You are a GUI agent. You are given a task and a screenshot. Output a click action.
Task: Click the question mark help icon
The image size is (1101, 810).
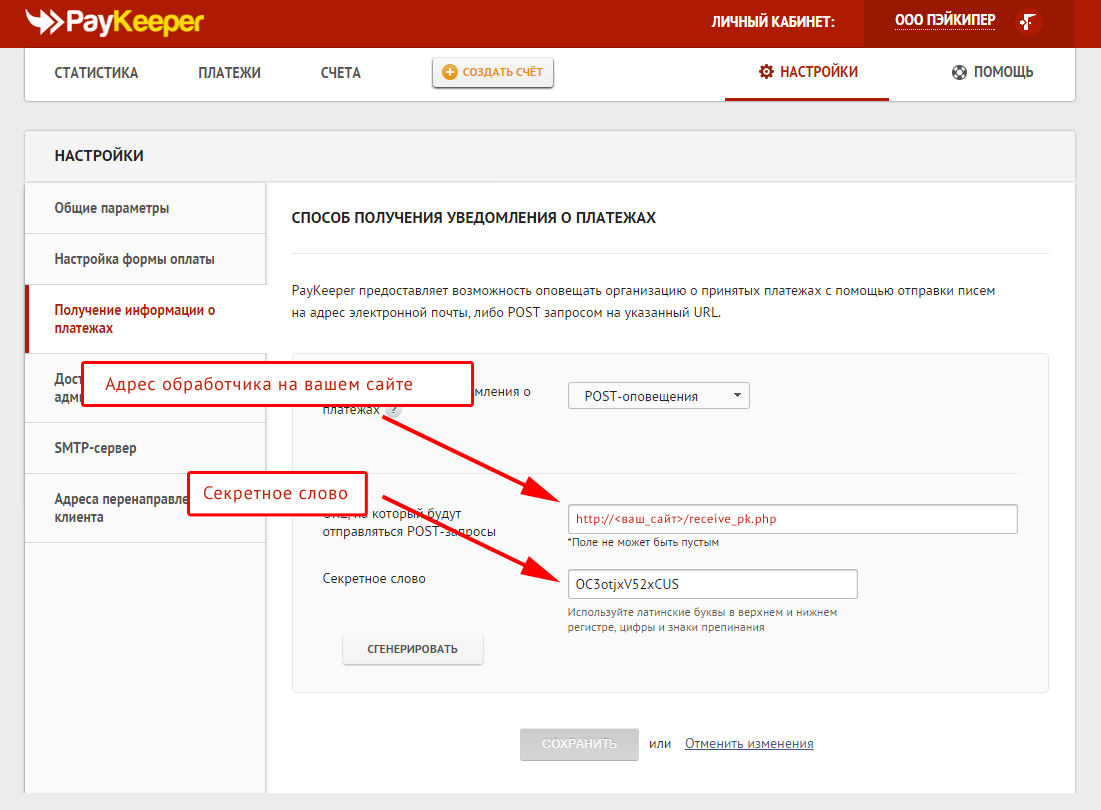coord(393,410)
